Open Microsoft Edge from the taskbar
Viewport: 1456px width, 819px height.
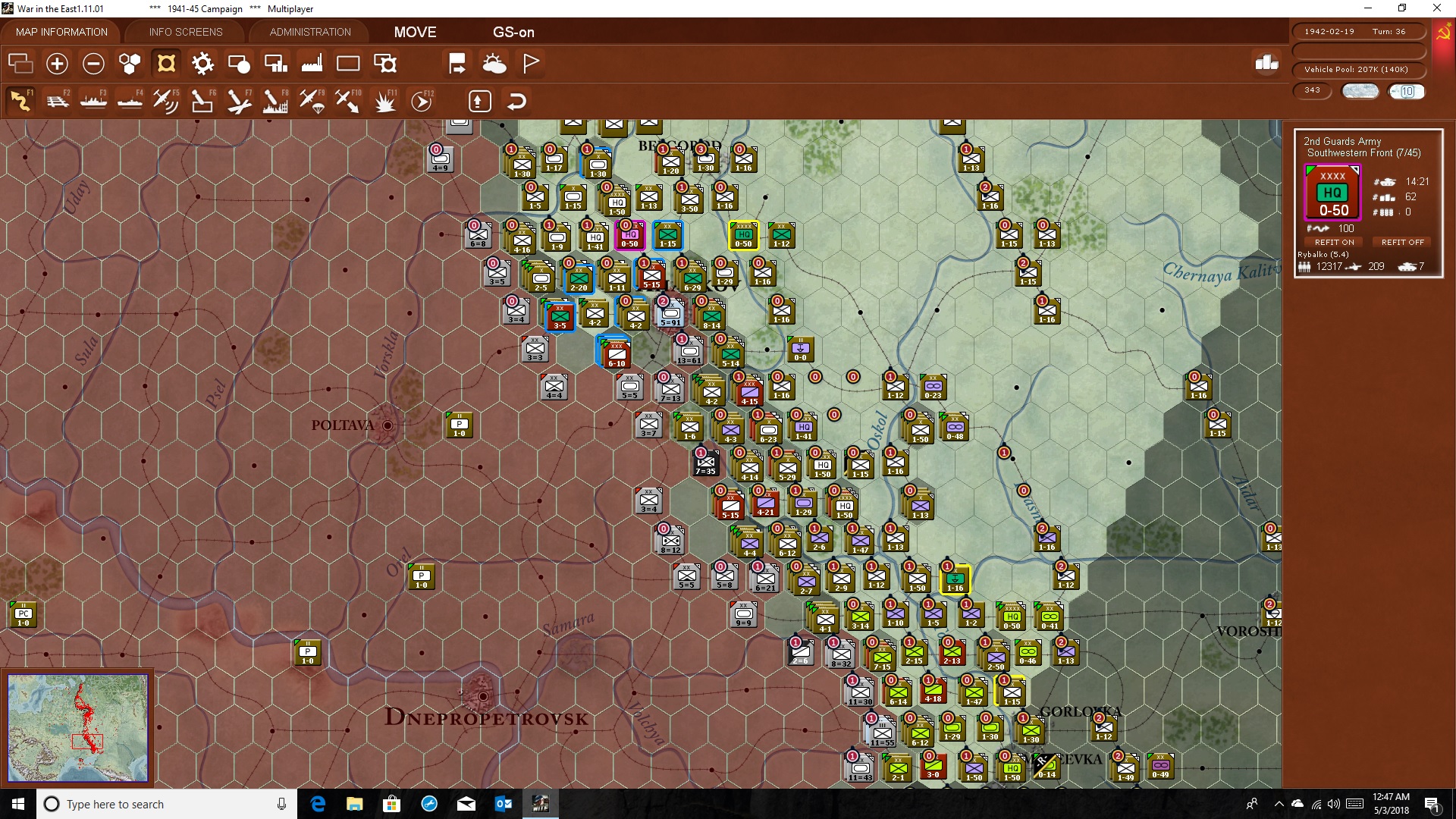click(x=318, y=804)
